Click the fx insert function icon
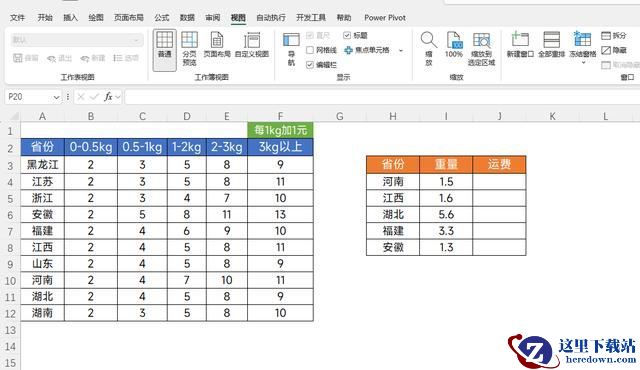640x370 pixels. coord(108,97)
